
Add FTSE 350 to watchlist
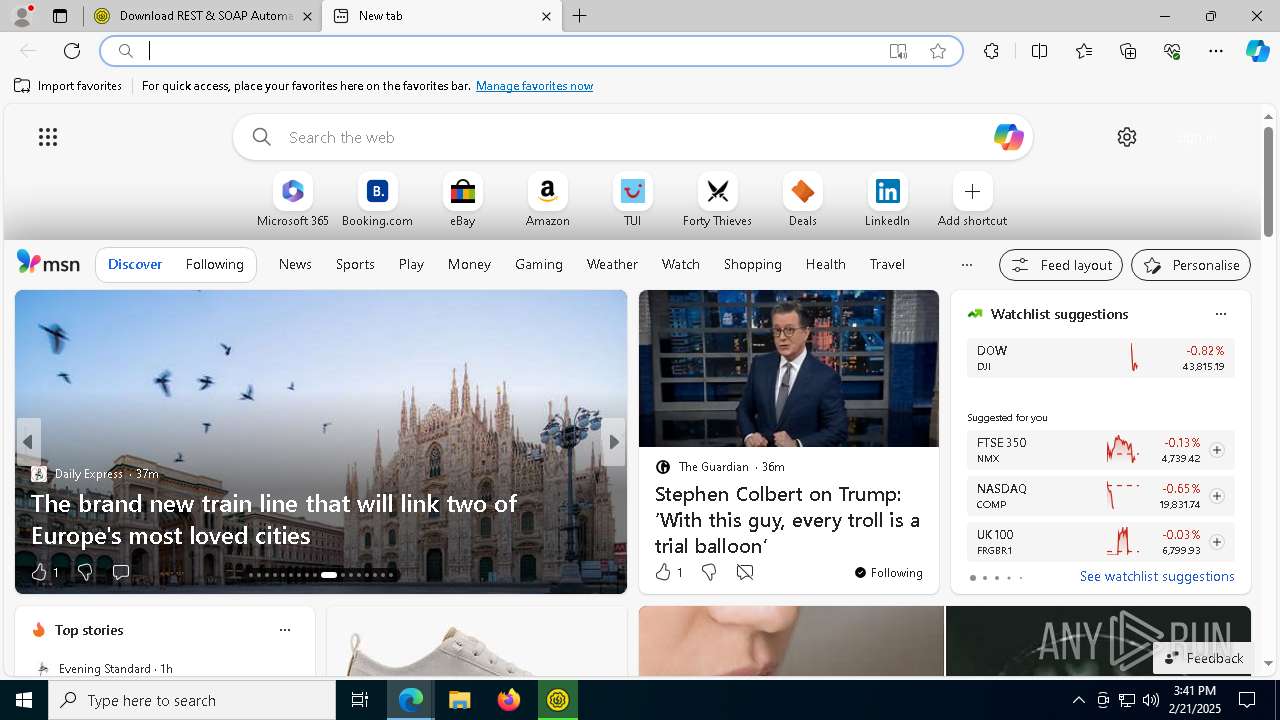click(x=1216, y=450)
